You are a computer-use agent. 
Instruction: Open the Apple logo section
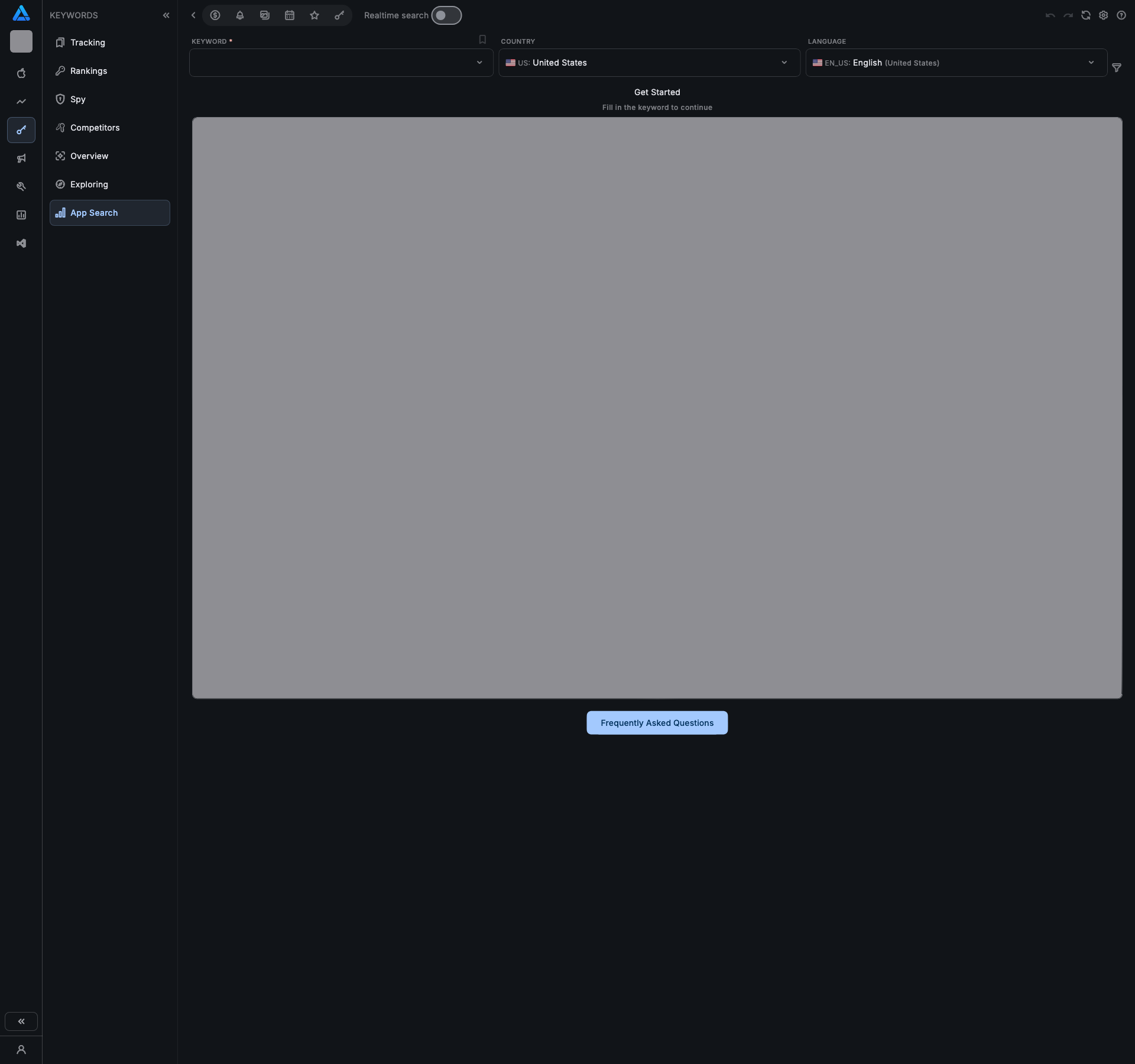pyautogui.click(x=21, y=73)
